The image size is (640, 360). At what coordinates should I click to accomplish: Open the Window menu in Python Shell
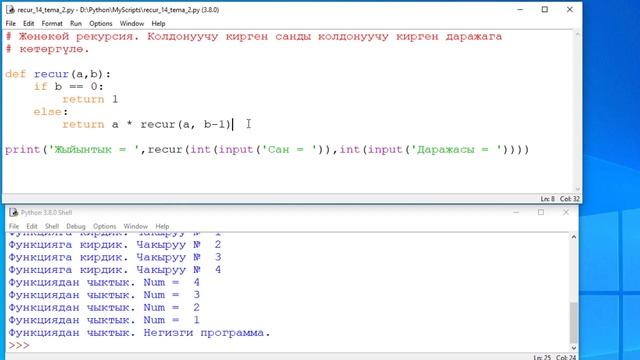136,226
